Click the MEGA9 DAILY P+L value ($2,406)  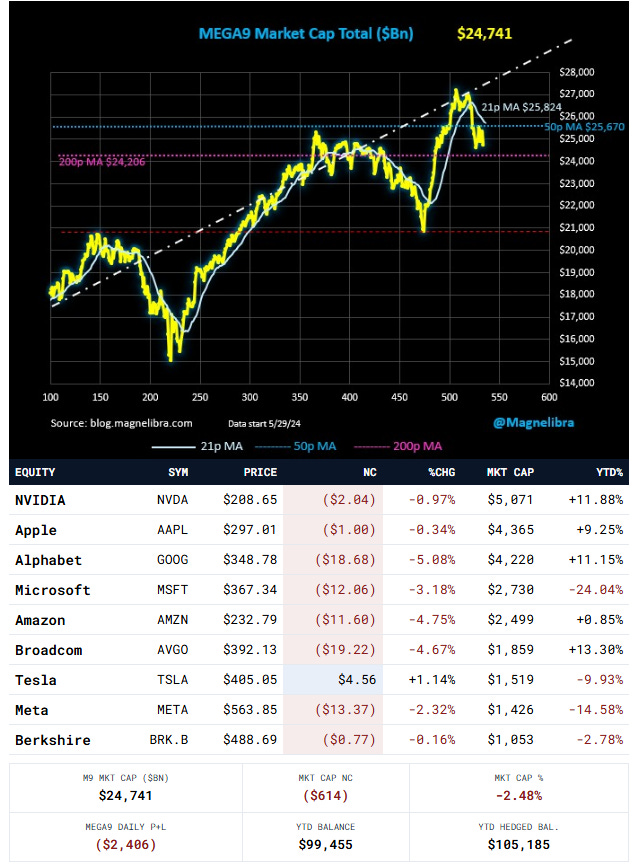(126, 845)
